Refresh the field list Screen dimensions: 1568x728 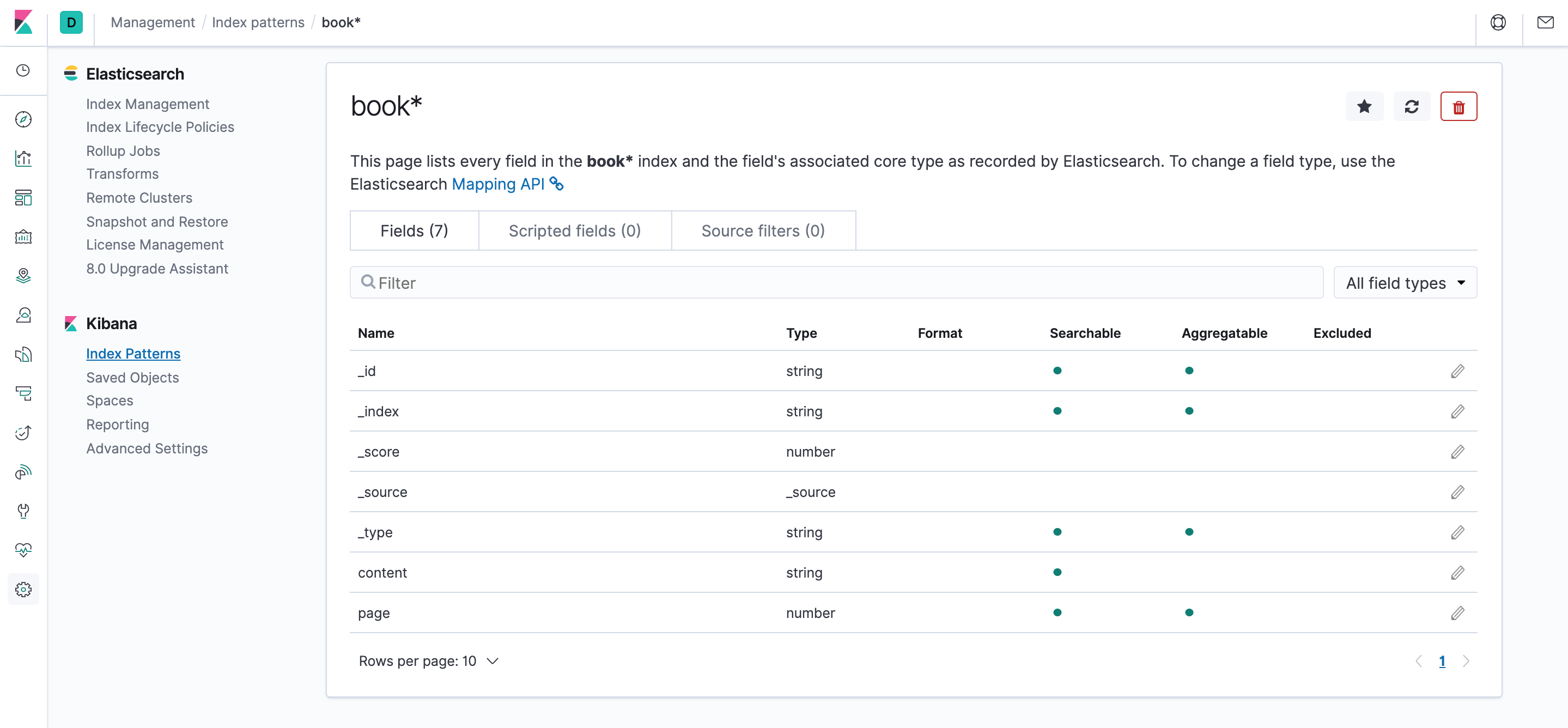tap(1411, 106)
